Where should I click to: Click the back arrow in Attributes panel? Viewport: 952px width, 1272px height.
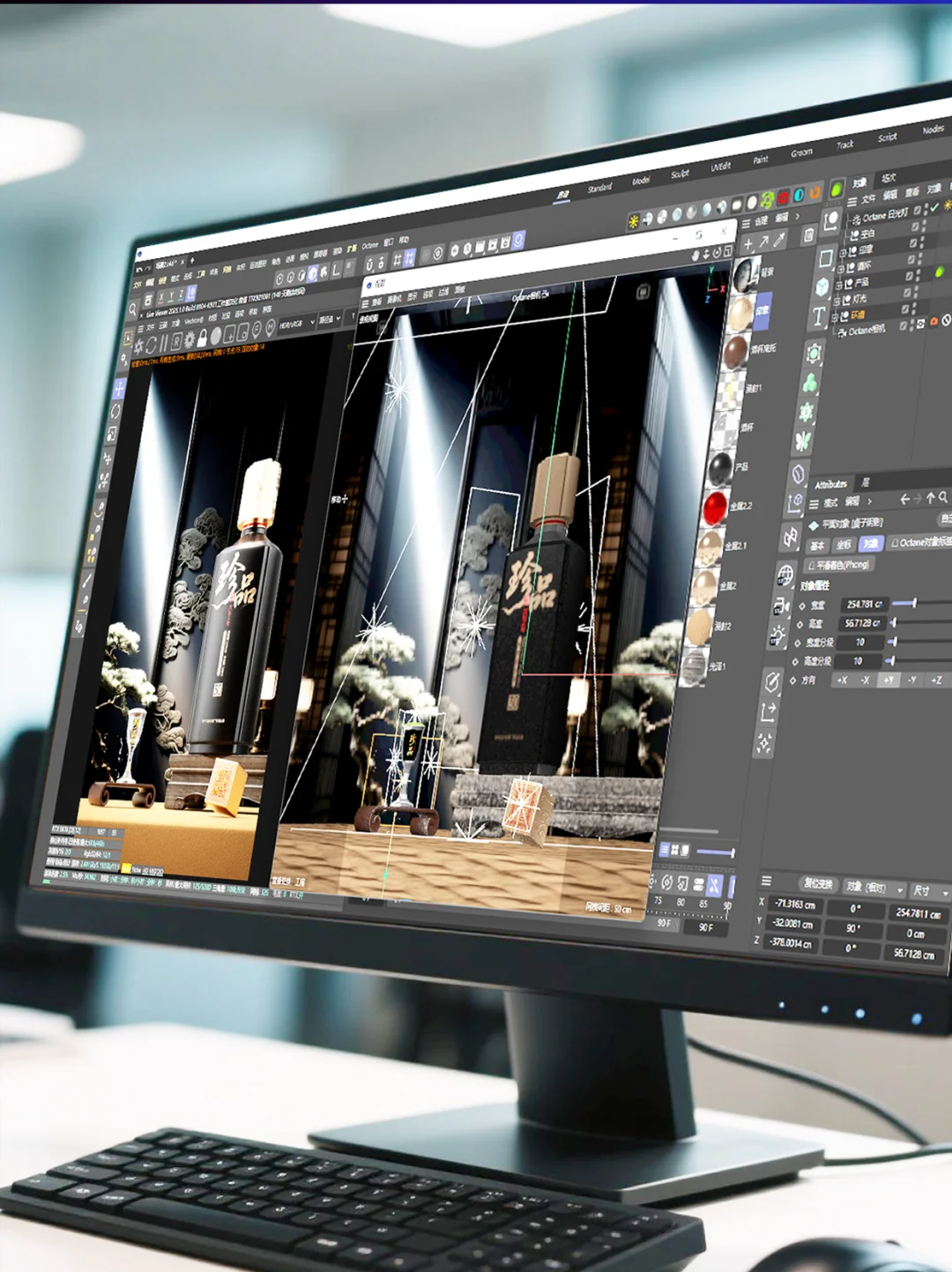[904, 500]
